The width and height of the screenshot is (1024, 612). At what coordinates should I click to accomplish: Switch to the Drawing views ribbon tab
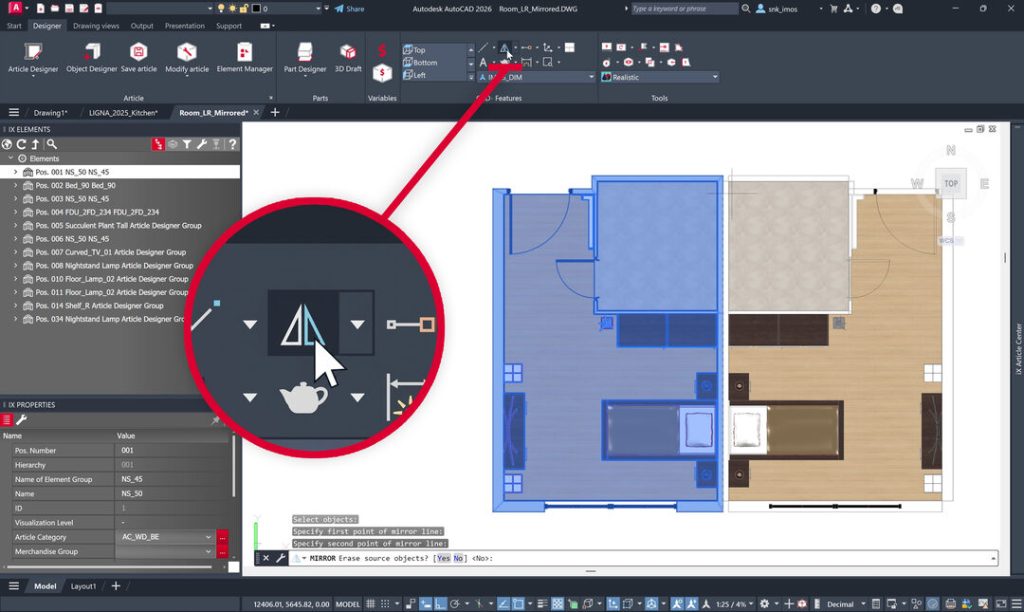(96, 26)
